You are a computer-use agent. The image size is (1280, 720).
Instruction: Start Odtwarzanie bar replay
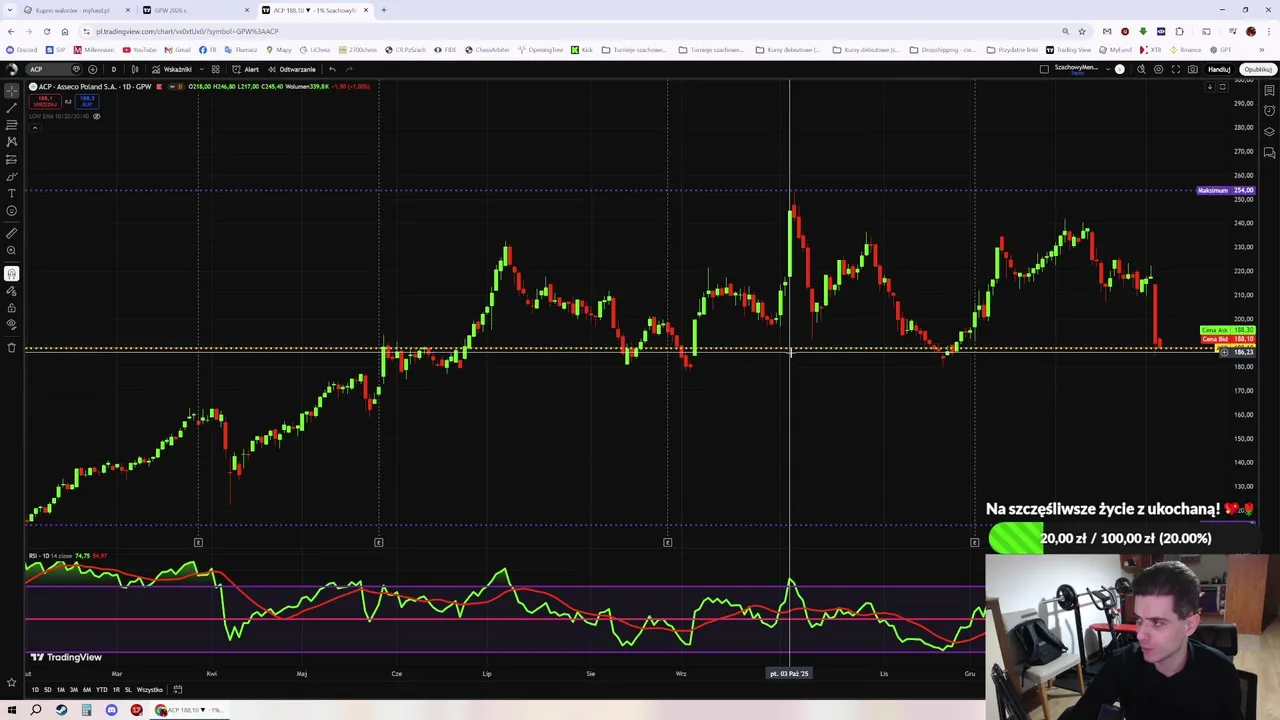click(x=291, y=69)
